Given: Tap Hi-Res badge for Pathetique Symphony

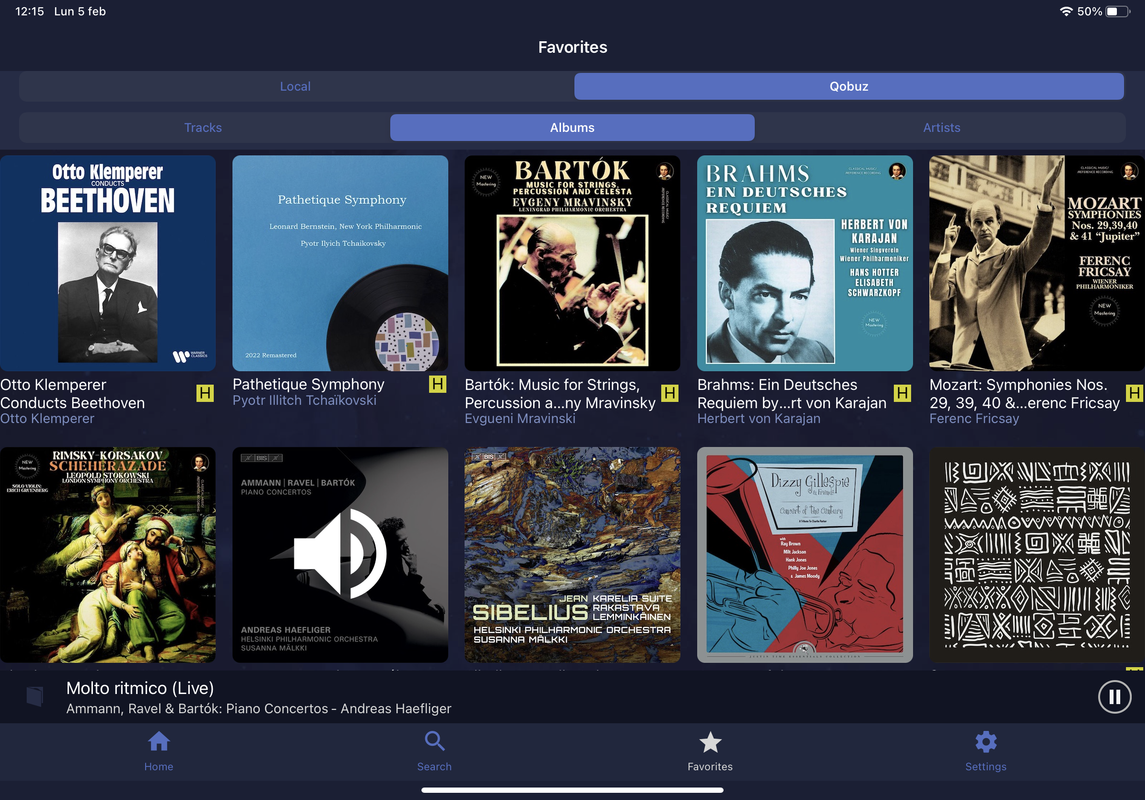Looking at the screenshot, I should 437,384.
